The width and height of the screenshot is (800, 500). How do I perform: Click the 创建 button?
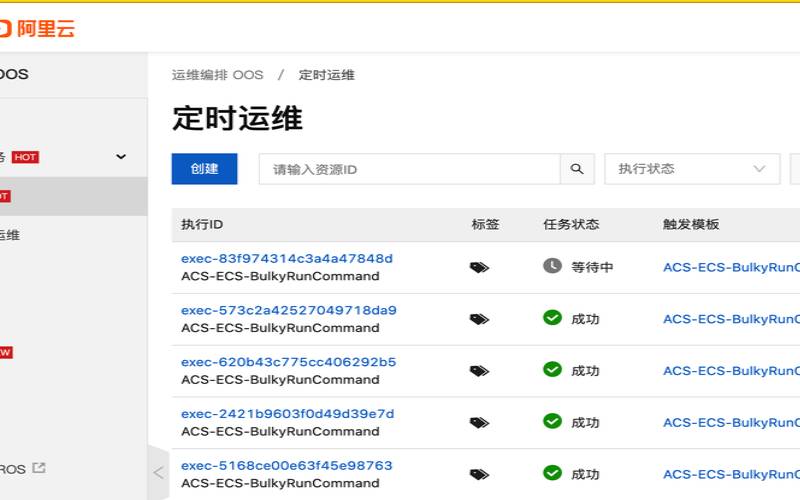coord(204,168)
